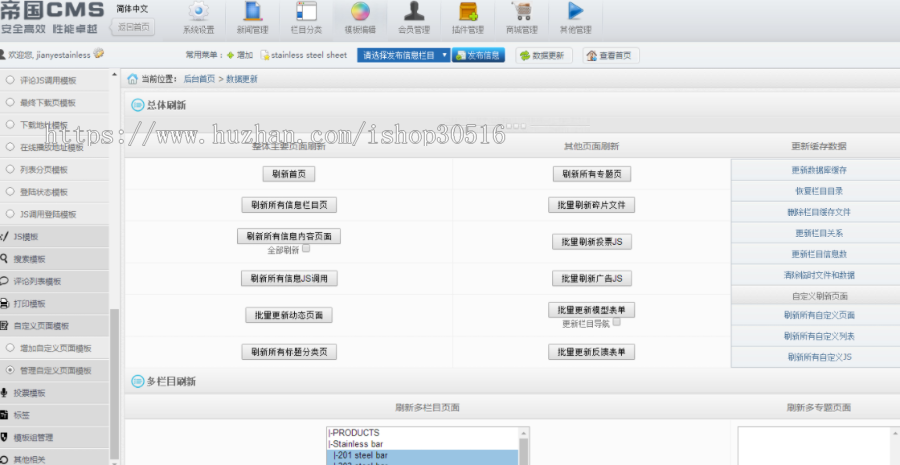Enable the 全部刷新 checkbox
900x465 pixels.
[x=307, y=249]
